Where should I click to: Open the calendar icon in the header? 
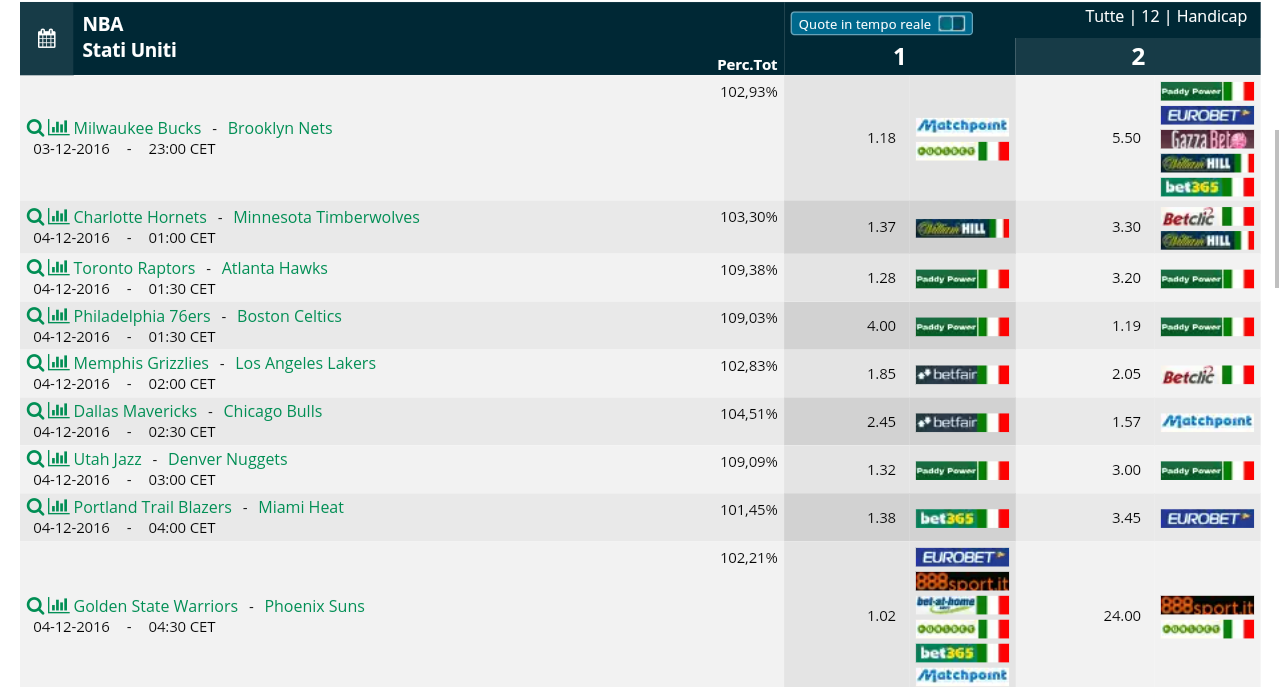click(47, 39)
